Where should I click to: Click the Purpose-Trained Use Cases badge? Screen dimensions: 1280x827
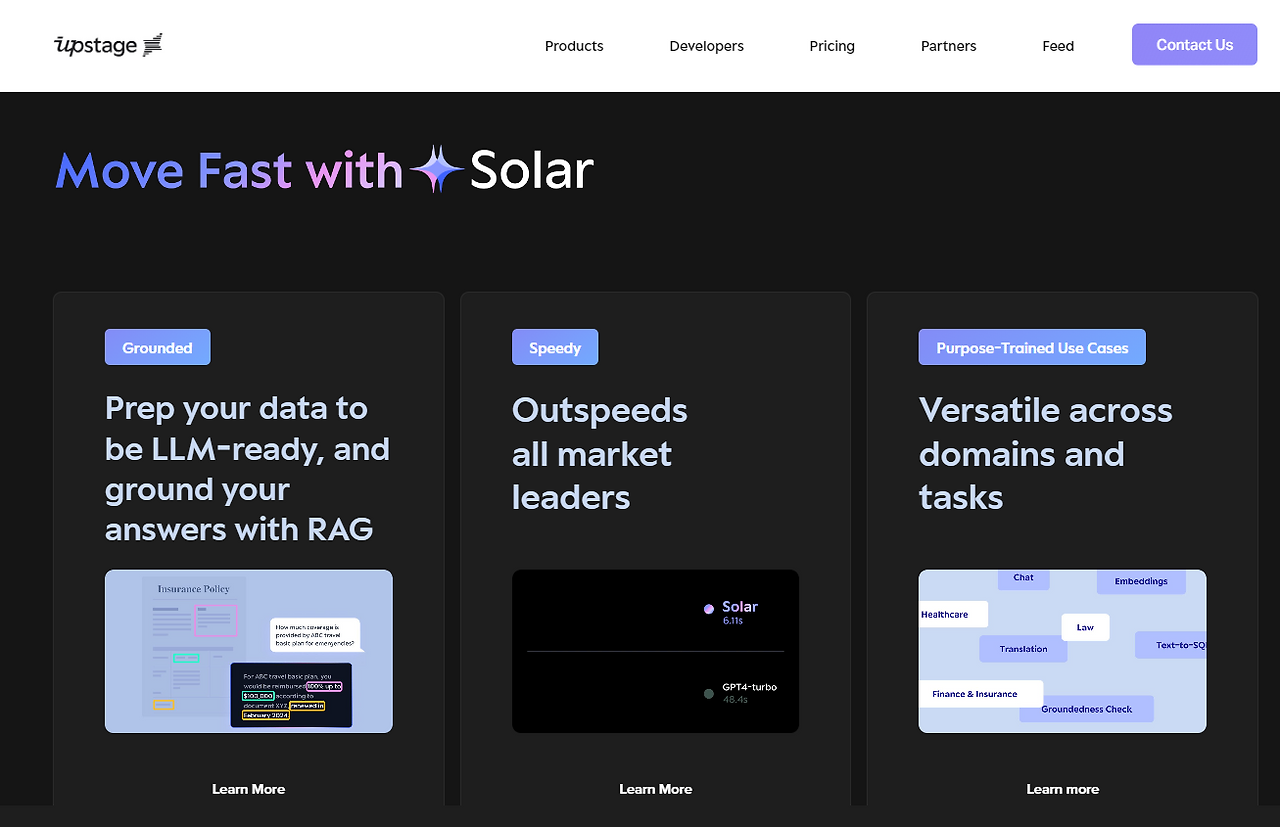(1032, 347)
